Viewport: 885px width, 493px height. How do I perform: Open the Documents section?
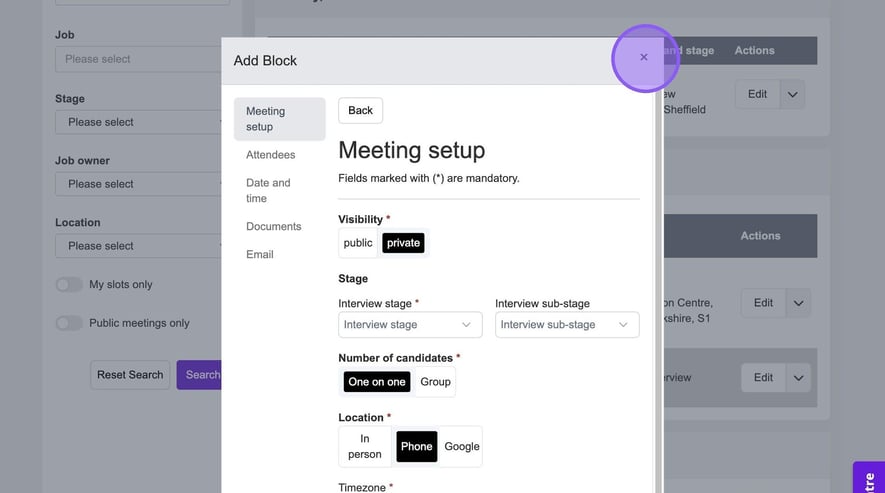pyautogui.click(x=273, y=227)
